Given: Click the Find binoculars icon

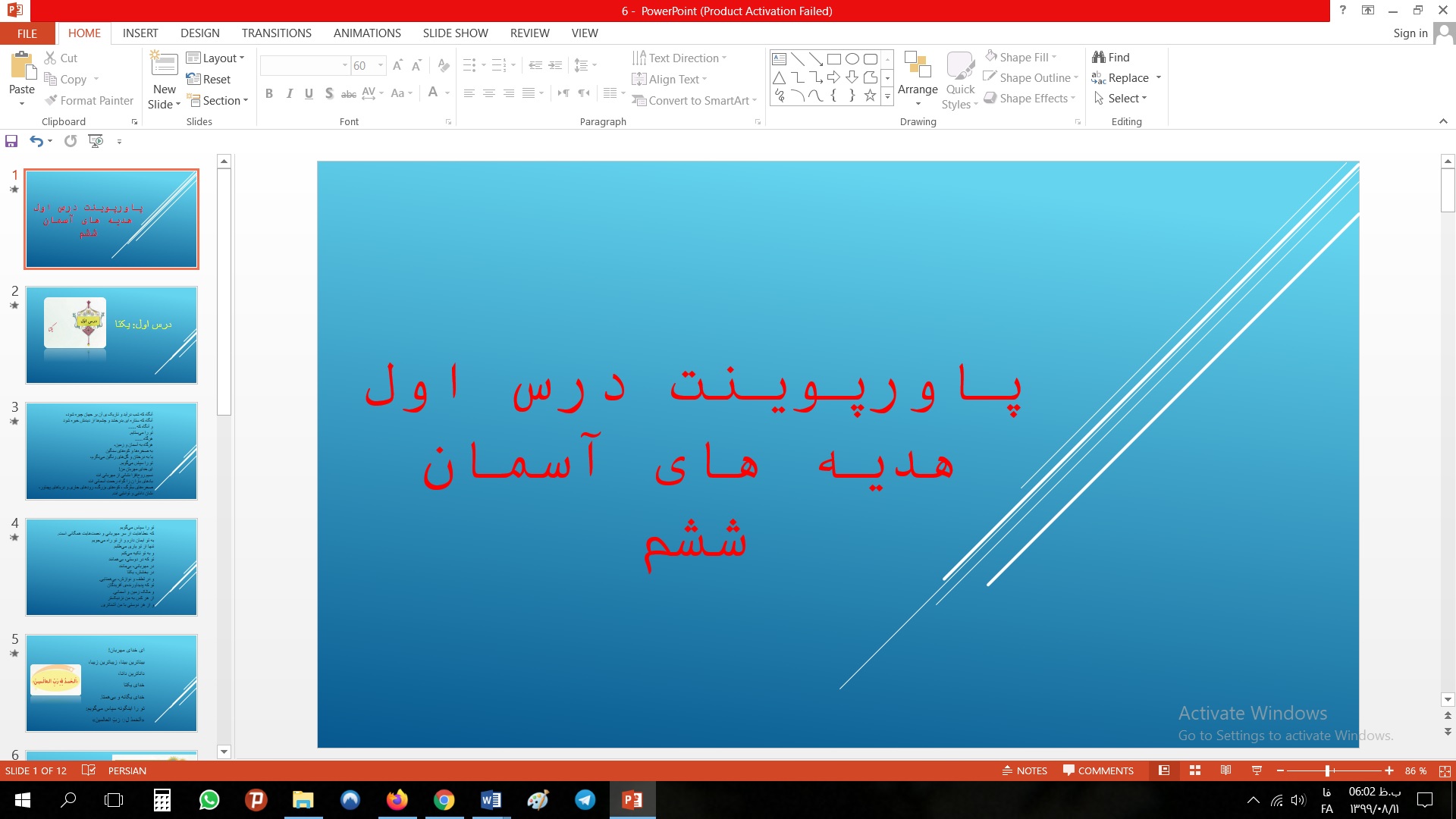Looking at the screenshot, I should [1099, 57].
